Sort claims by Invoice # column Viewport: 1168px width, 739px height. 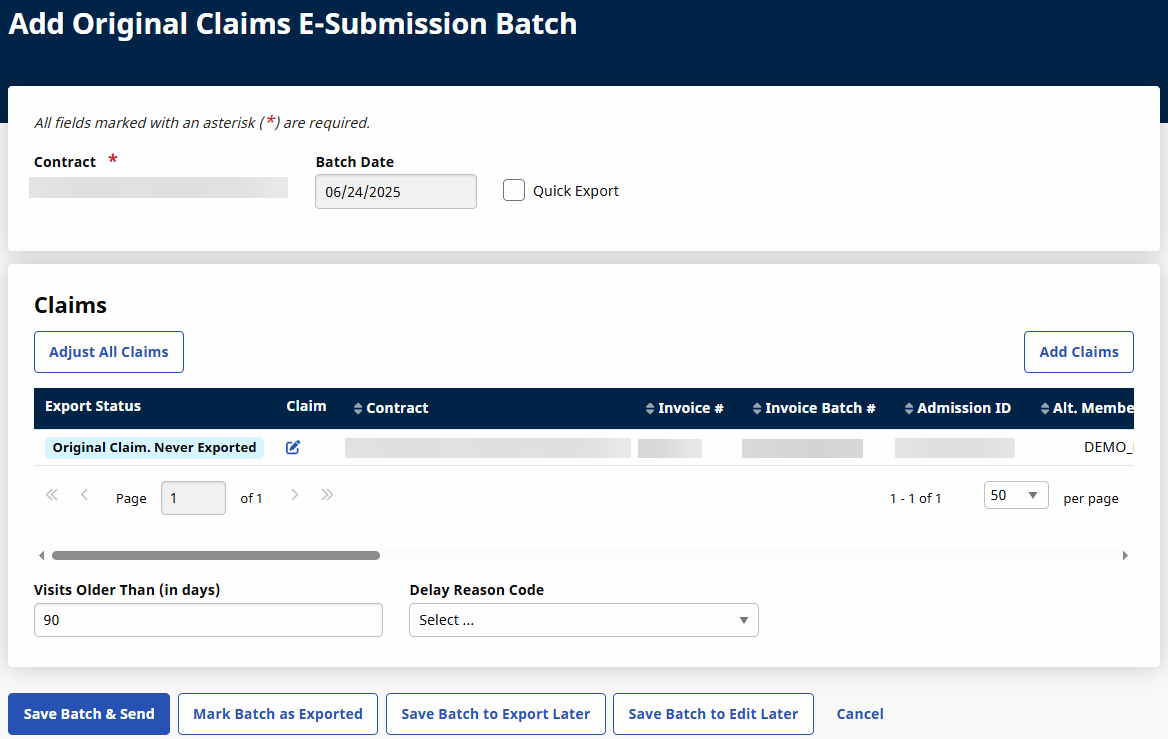pos(690,408)
